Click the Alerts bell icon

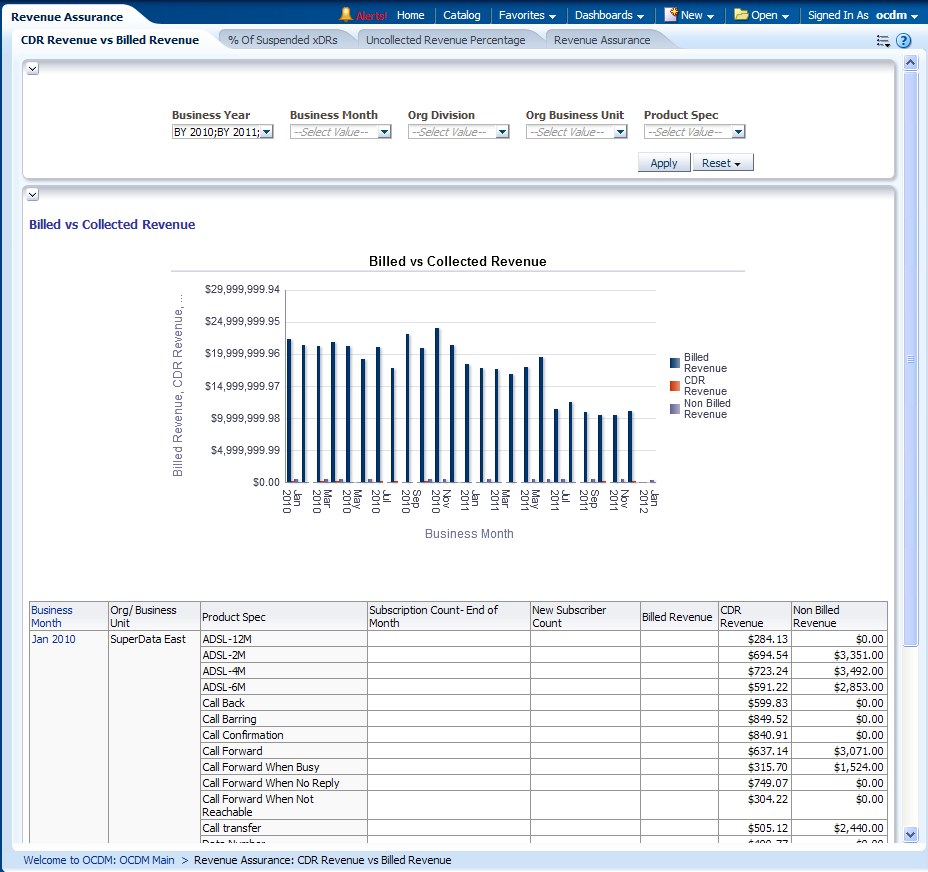(x=346, y=15)
